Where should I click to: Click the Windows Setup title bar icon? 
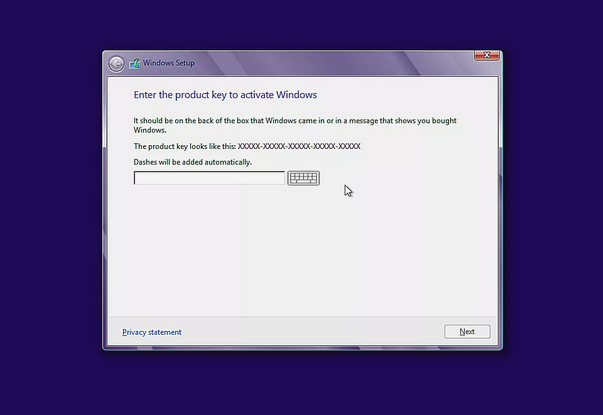pos(135,63)
